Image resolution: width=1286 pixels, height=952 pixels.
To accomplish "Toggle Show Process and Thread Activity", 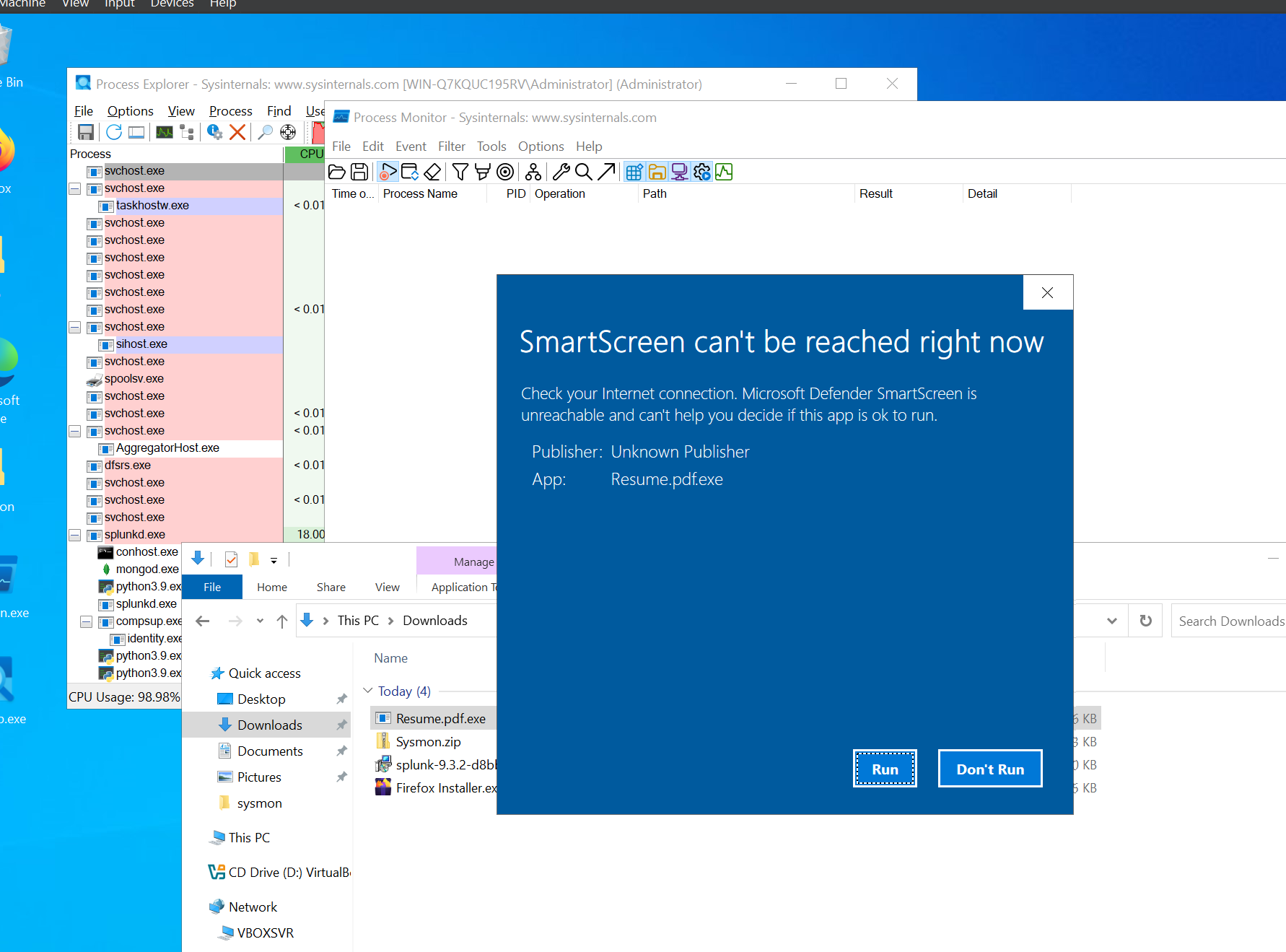I will pyautogui.click(x=701, y=172).
